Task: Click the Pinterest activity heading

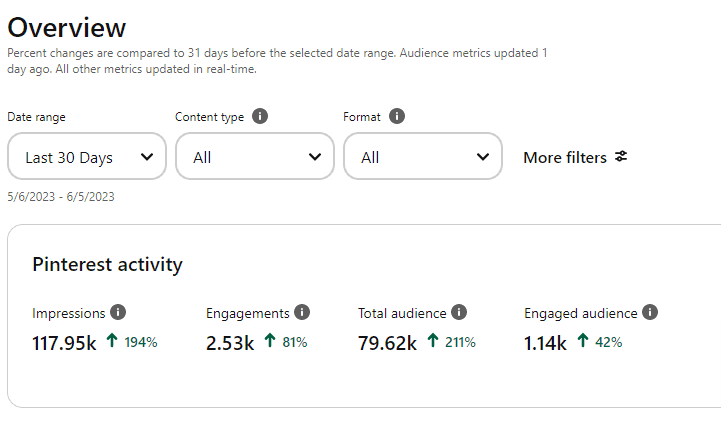Action: (107, 264)
